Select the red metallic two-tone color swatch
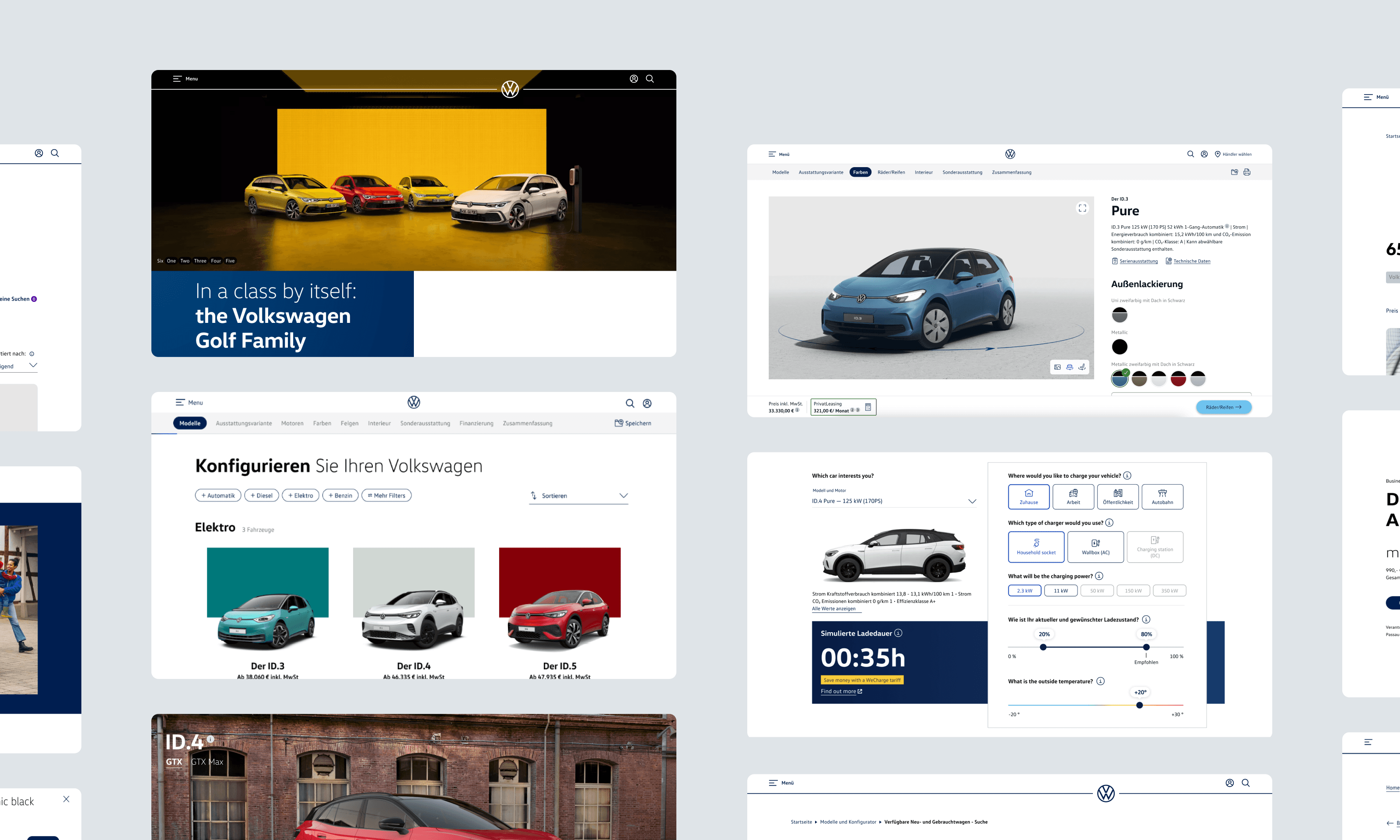 1178,379
